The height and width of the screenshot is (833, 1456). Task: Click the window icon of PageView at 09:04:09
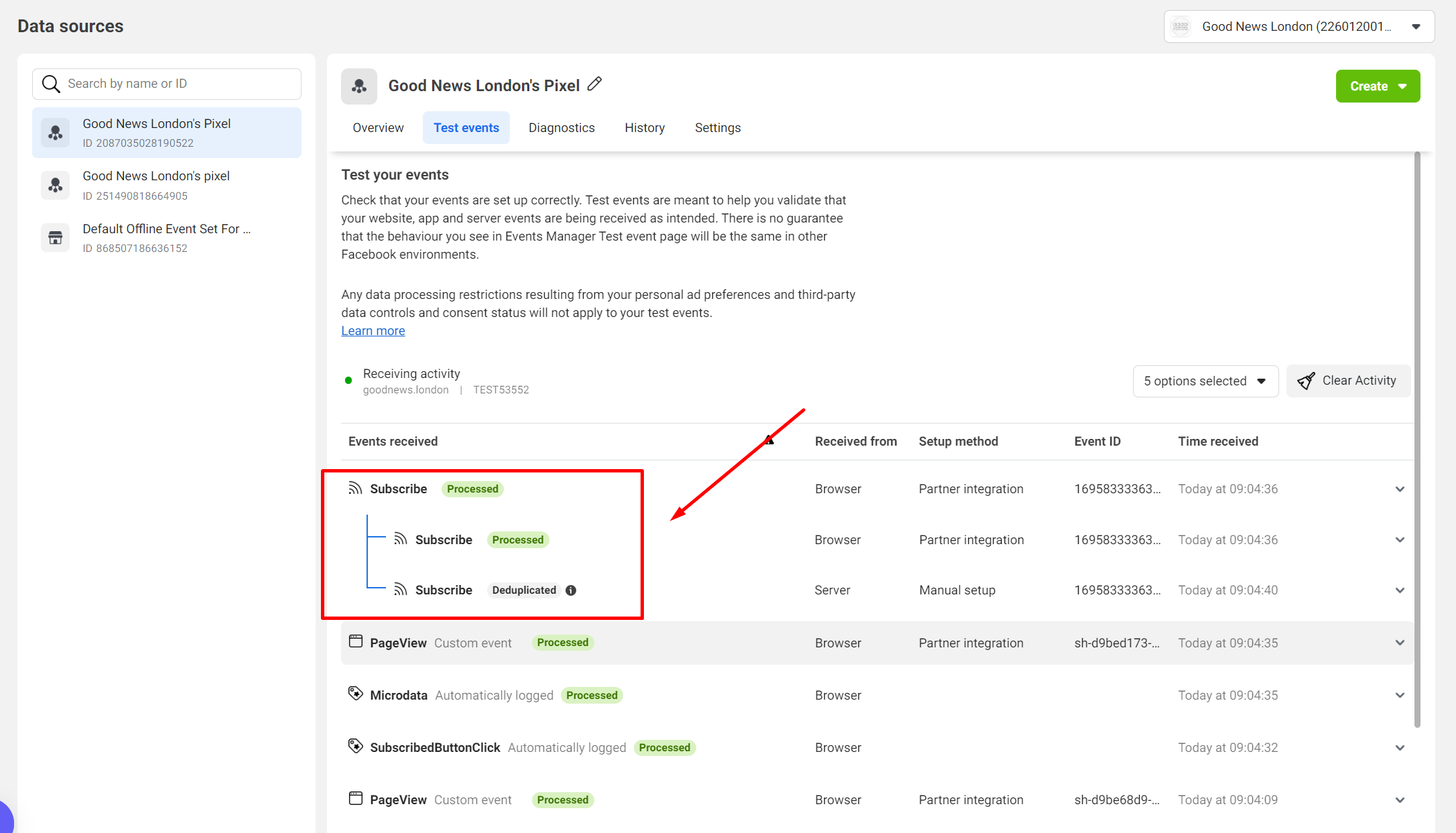[x=356, y=799]
